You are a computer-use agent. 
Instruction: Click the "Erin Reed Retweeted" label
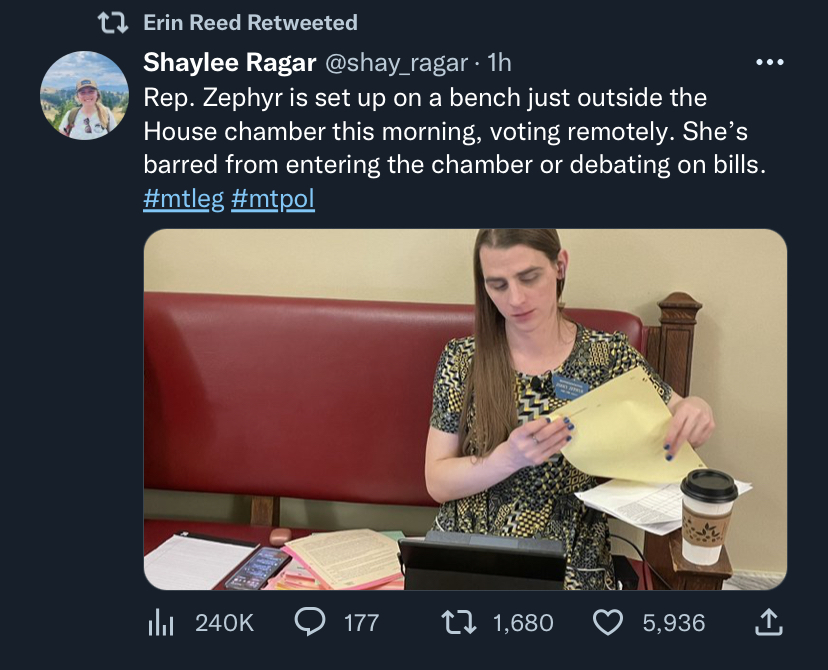pos(250,22)
